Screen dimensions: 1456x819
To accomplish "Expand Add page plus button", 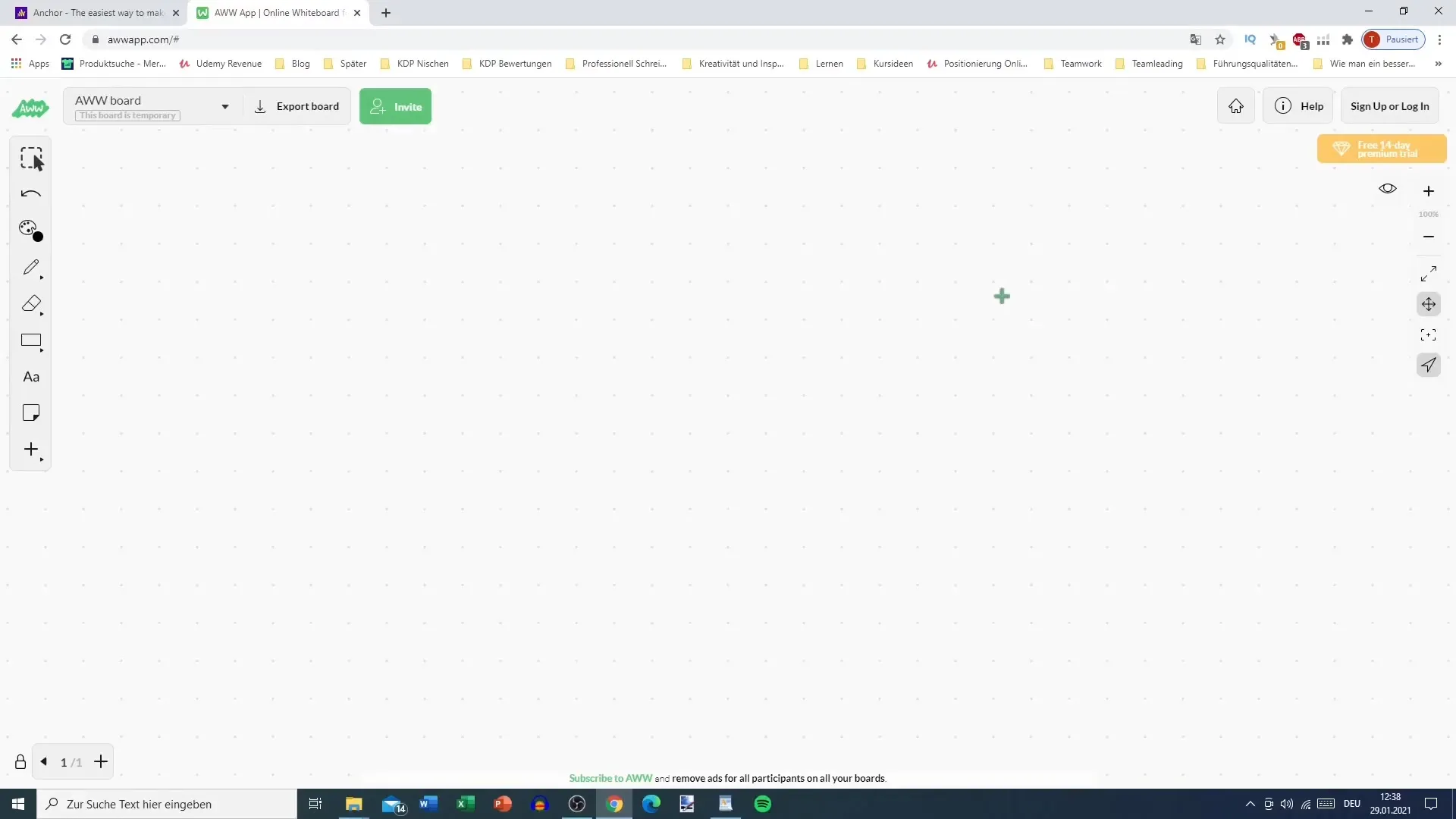I will pos(100,763).
